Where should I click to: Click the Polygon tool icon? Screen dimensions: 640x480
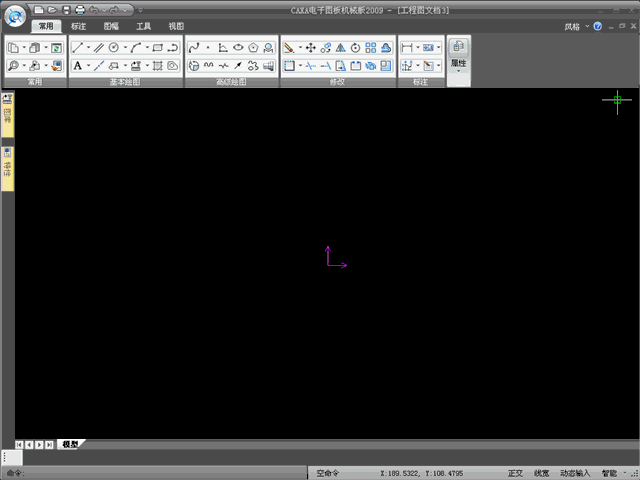click(x=253, y=47)
